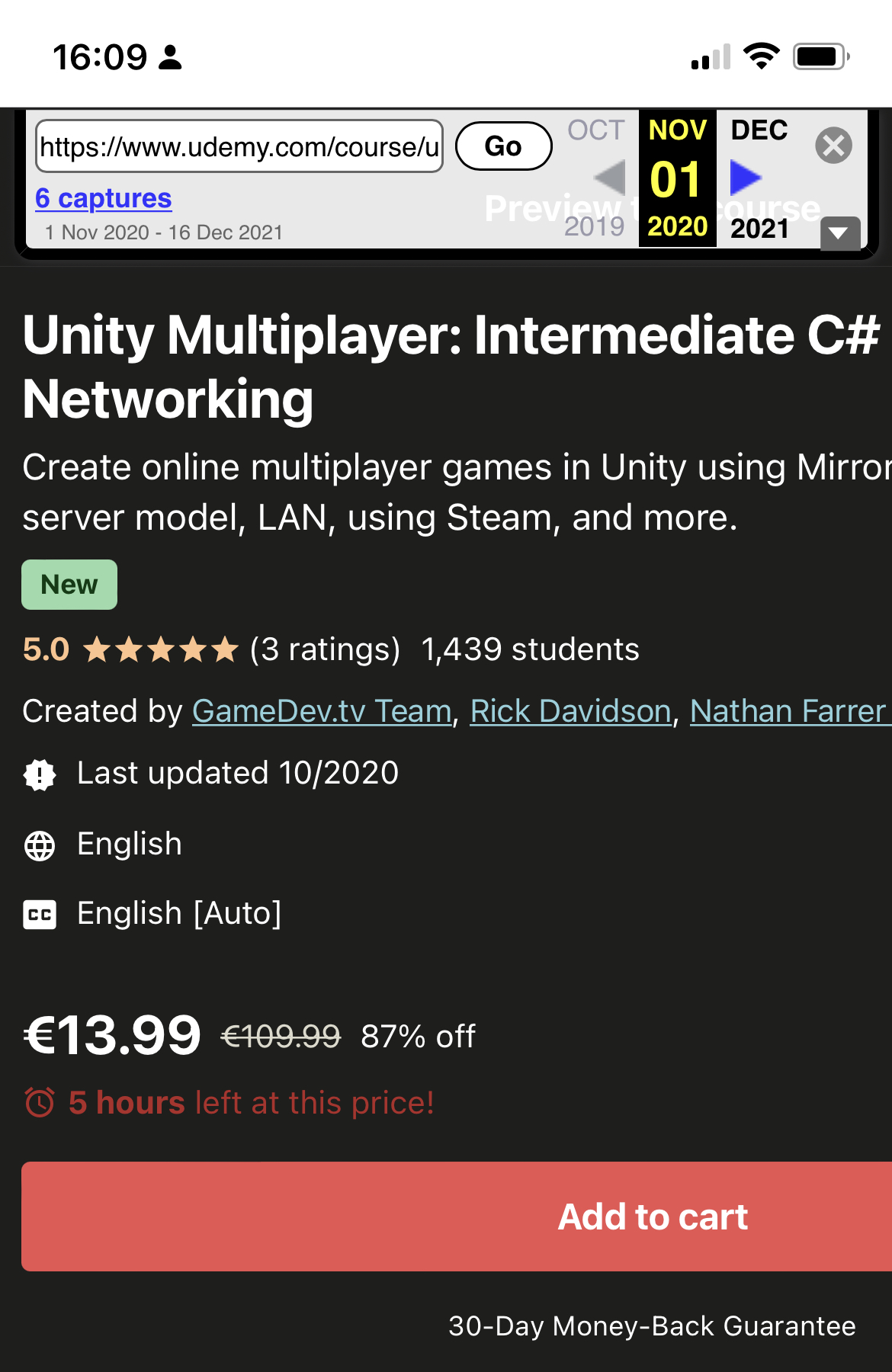Click the previous capture left arrow

pos(610,178)
